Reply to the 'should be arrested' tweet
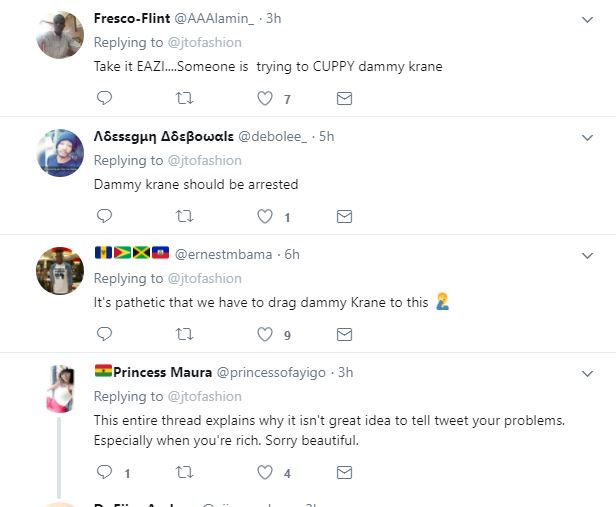Viewport: 616px width, 507px height. click(x=104, y=216)
